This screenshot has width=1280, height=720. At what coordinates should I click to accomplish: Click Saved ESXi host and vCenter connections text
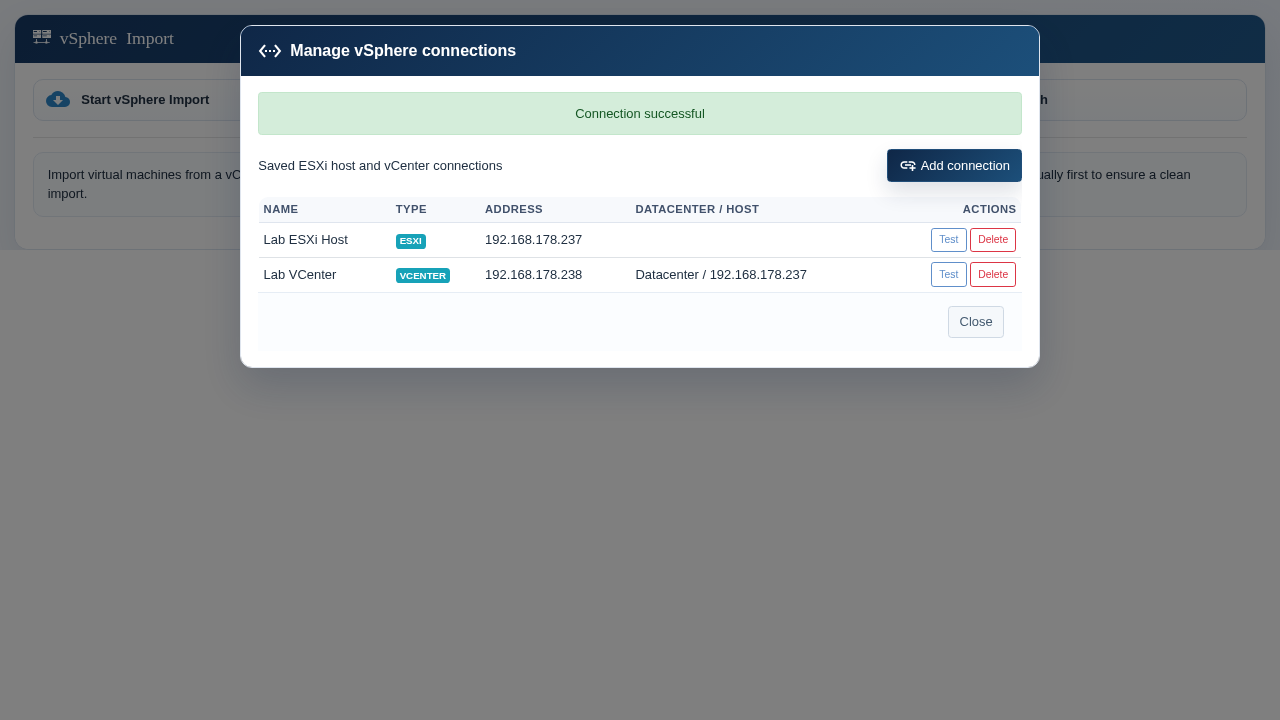coord(380,166)
